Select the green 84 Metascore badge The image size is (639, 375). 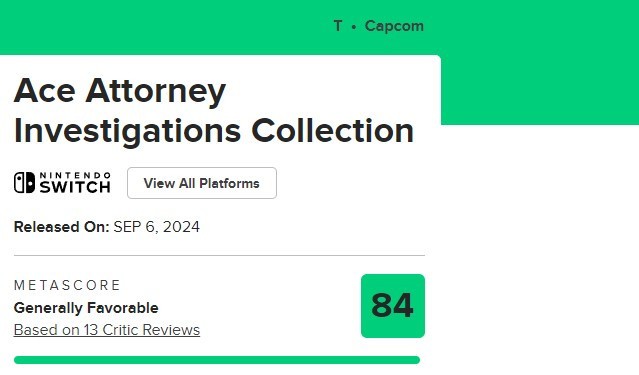click(x=393, y=306)
